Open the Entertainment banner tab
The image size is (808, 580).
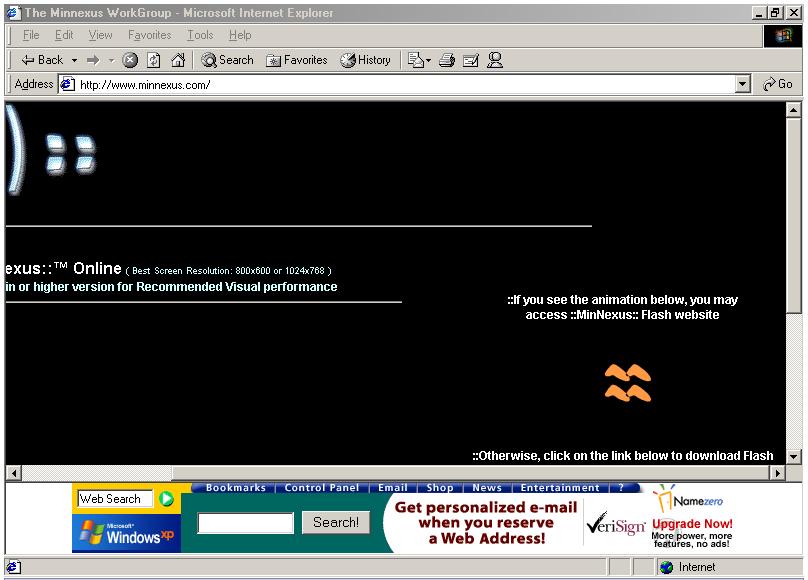click(x=560, y=488)
